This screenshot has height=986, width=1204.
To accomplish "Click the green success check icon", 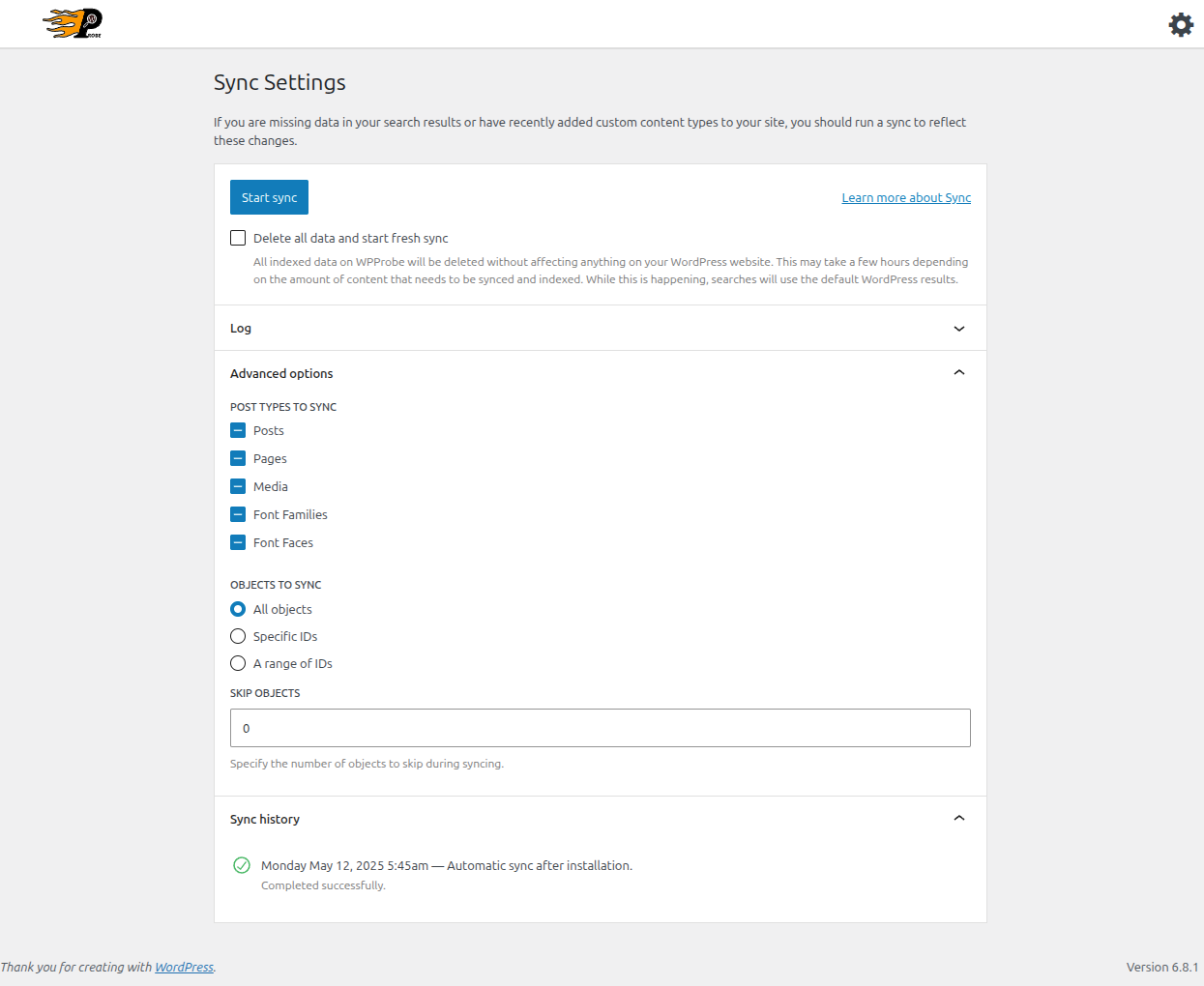I will [242, 865].
